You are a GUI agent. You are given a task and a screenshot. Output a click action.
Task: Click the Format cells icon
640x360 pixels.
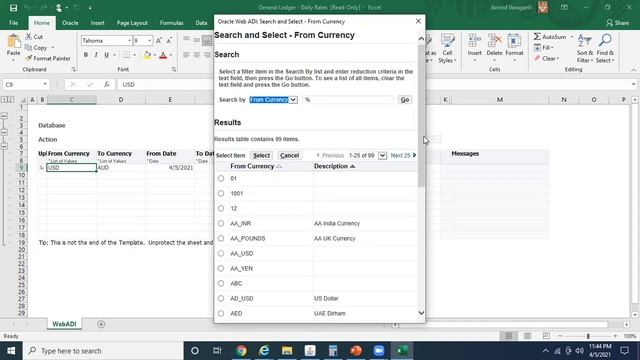click(x=514, y=41)
